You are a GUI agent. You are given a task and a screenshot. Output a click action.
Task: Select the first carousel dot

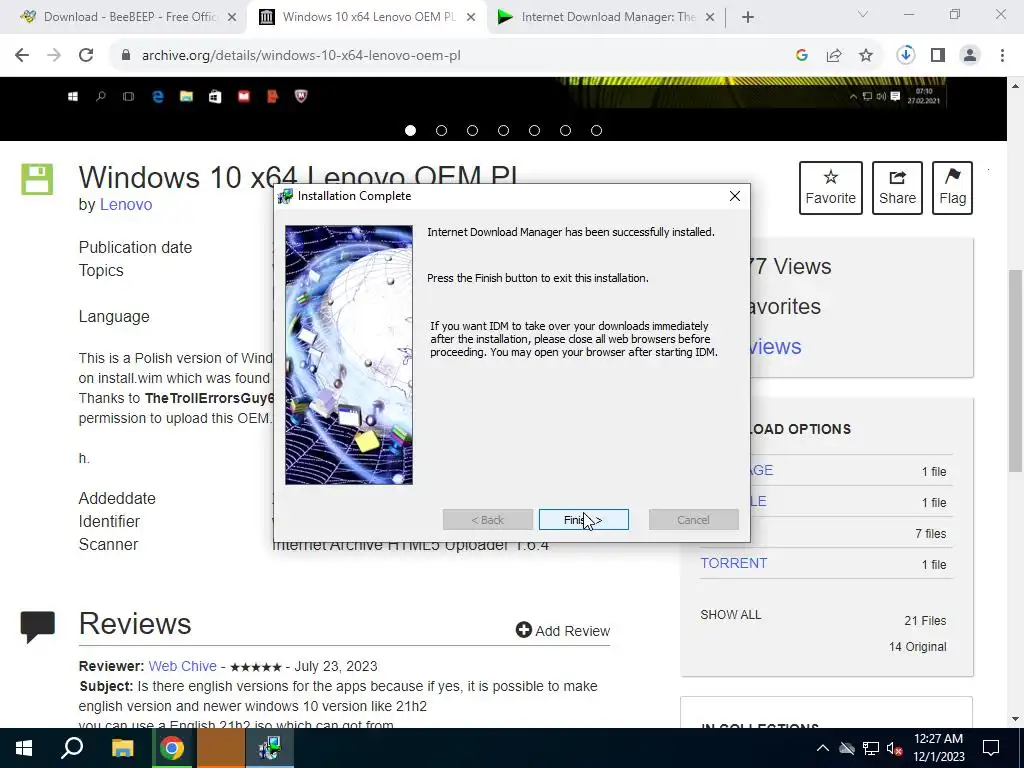[x=410, y=131]
